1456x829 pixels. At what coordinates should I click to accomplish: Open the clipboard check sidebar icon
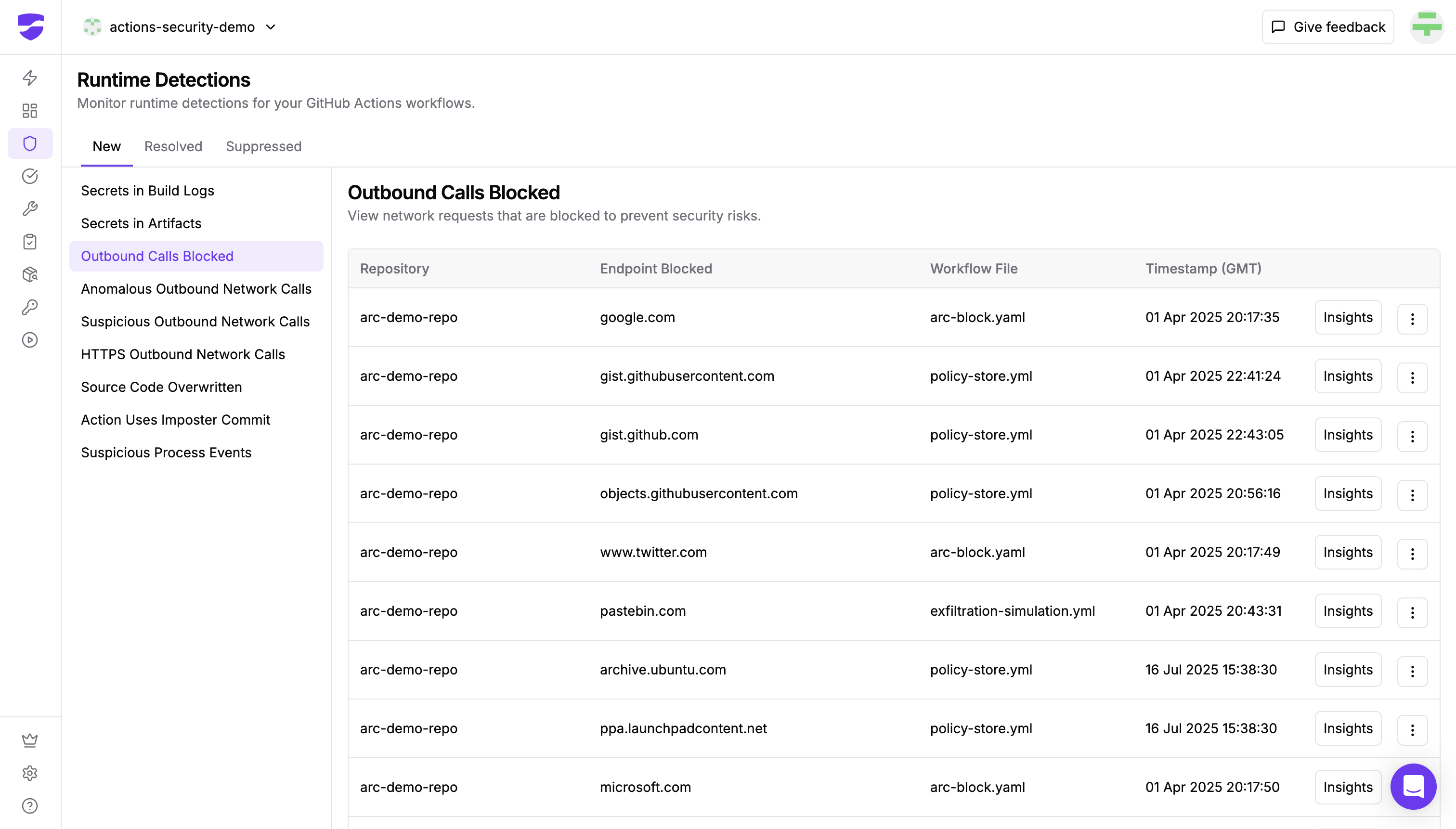29,241
